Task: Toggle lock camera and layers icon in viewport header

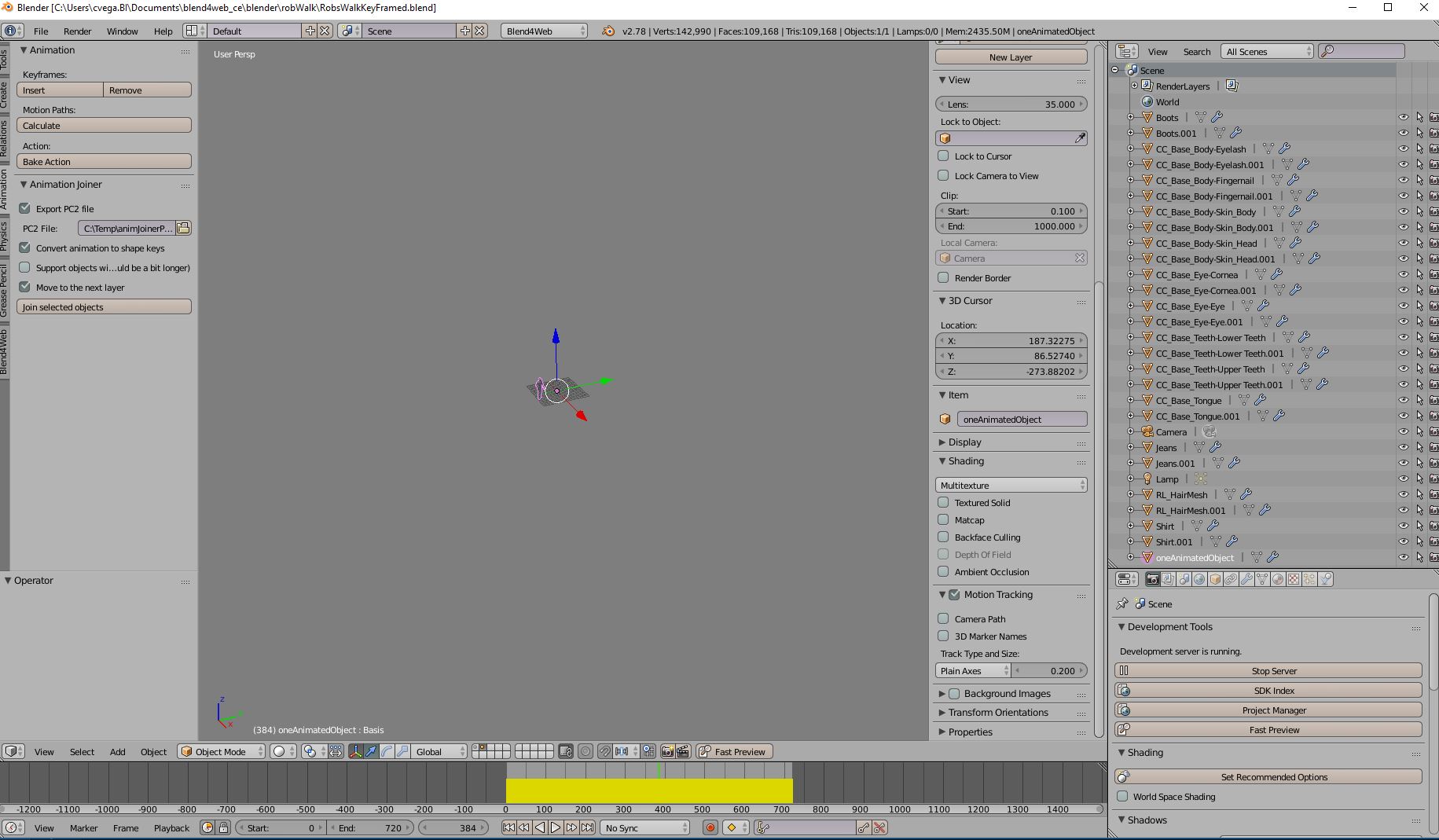Action: 566,751
